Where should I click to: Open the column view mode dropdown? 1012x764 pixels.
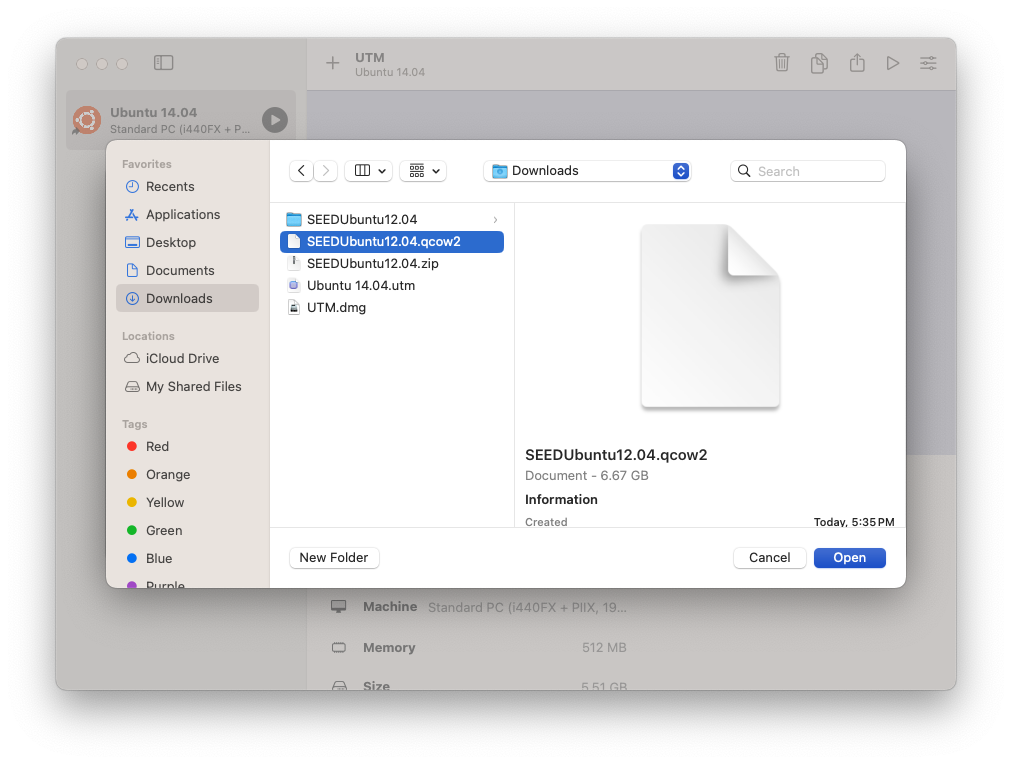368,171
